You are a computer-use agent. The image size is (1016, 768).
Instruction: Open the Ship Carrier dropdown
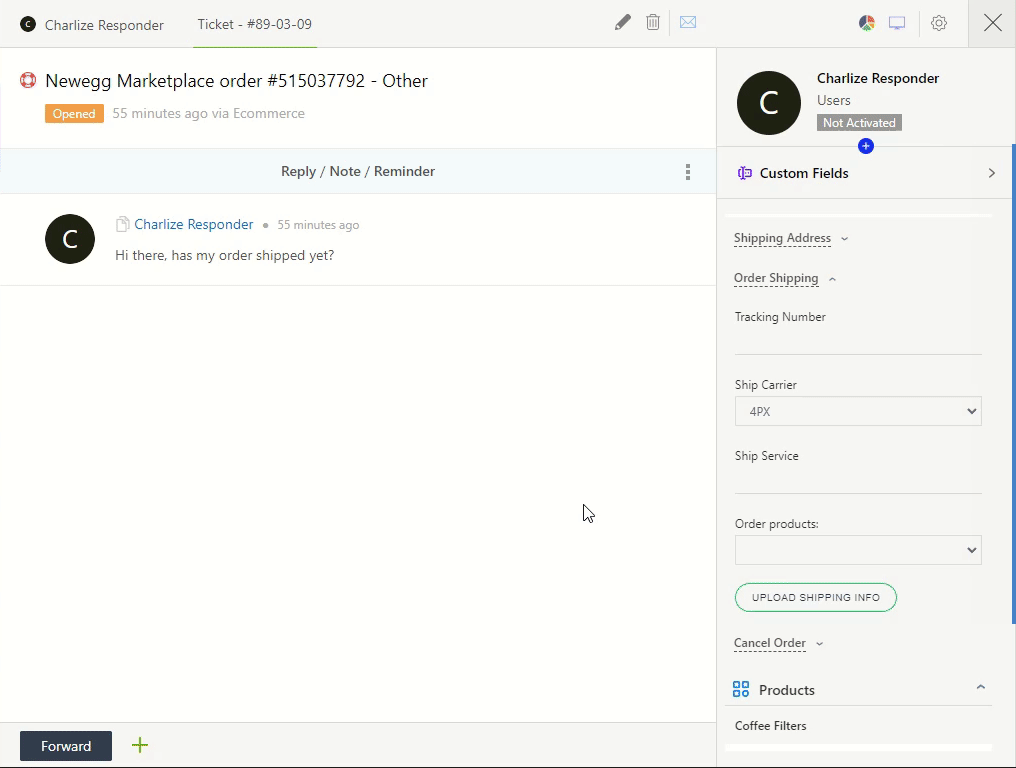[x=858, y=411]
